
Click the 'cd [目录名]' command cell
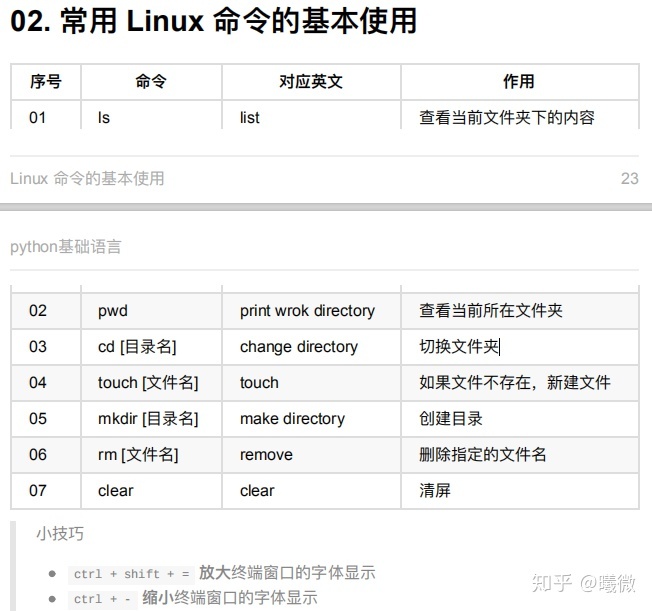point(151,347)
